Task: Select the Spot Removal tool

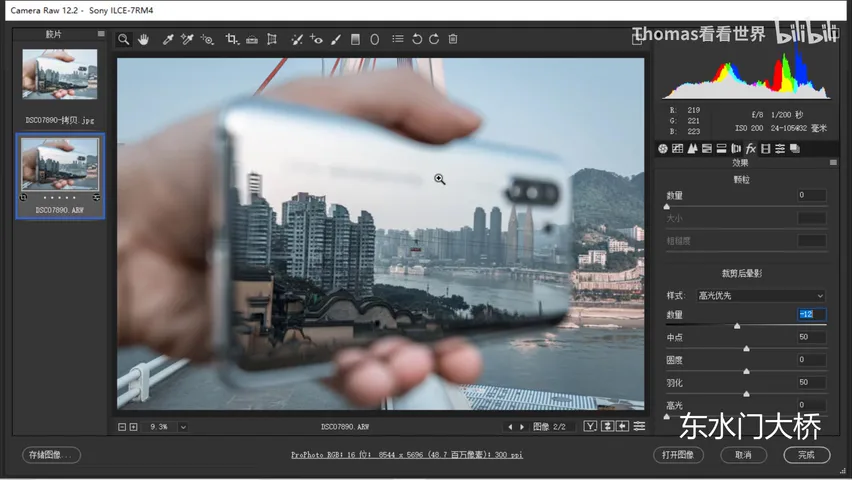Action: [x=296, y=39]
